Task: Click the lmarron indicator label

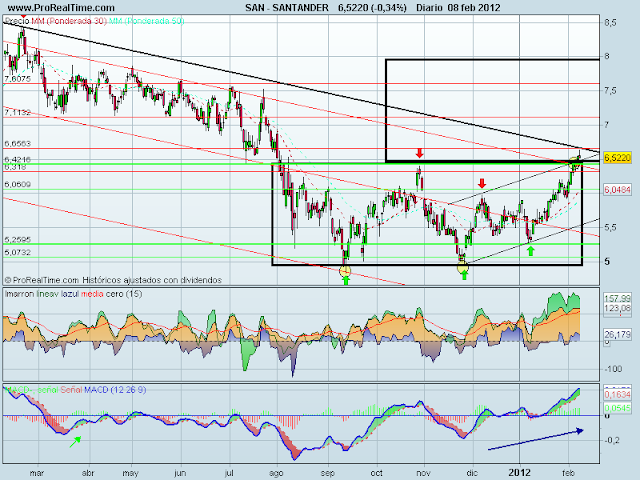Action: click(19, 294)
